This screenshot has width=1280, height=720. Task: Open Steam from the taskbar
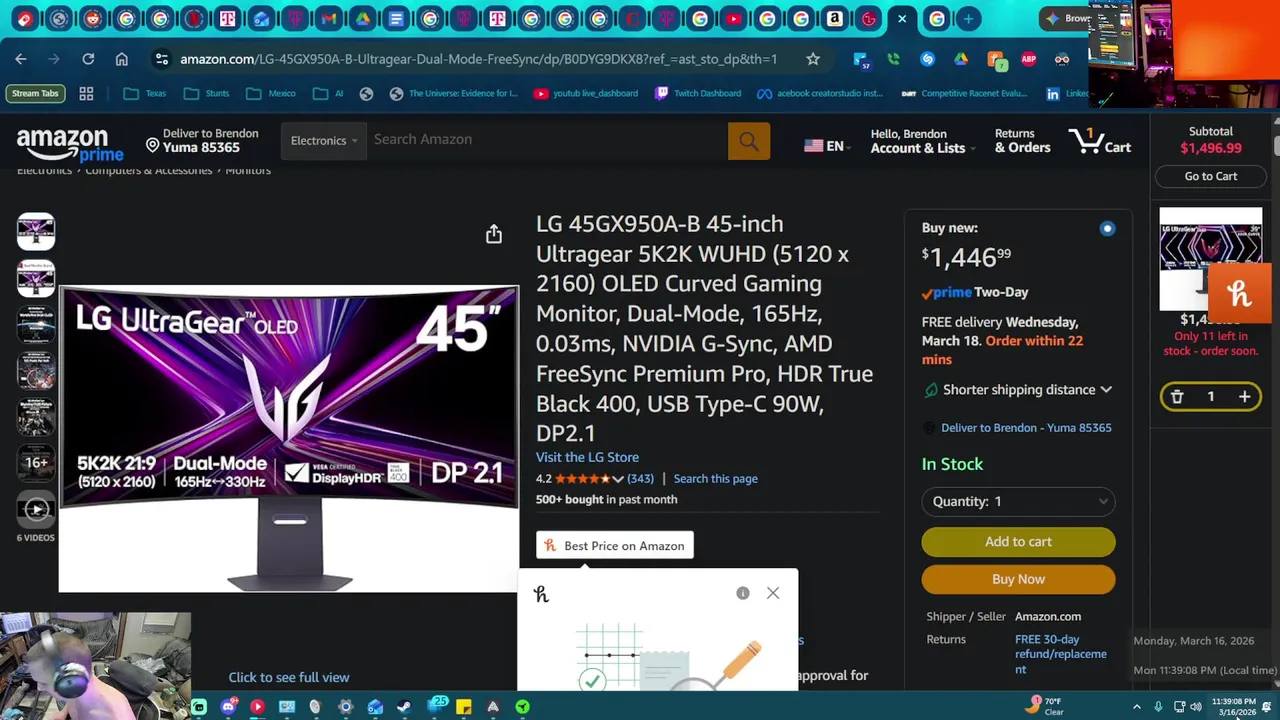click(x=404, y=707)
